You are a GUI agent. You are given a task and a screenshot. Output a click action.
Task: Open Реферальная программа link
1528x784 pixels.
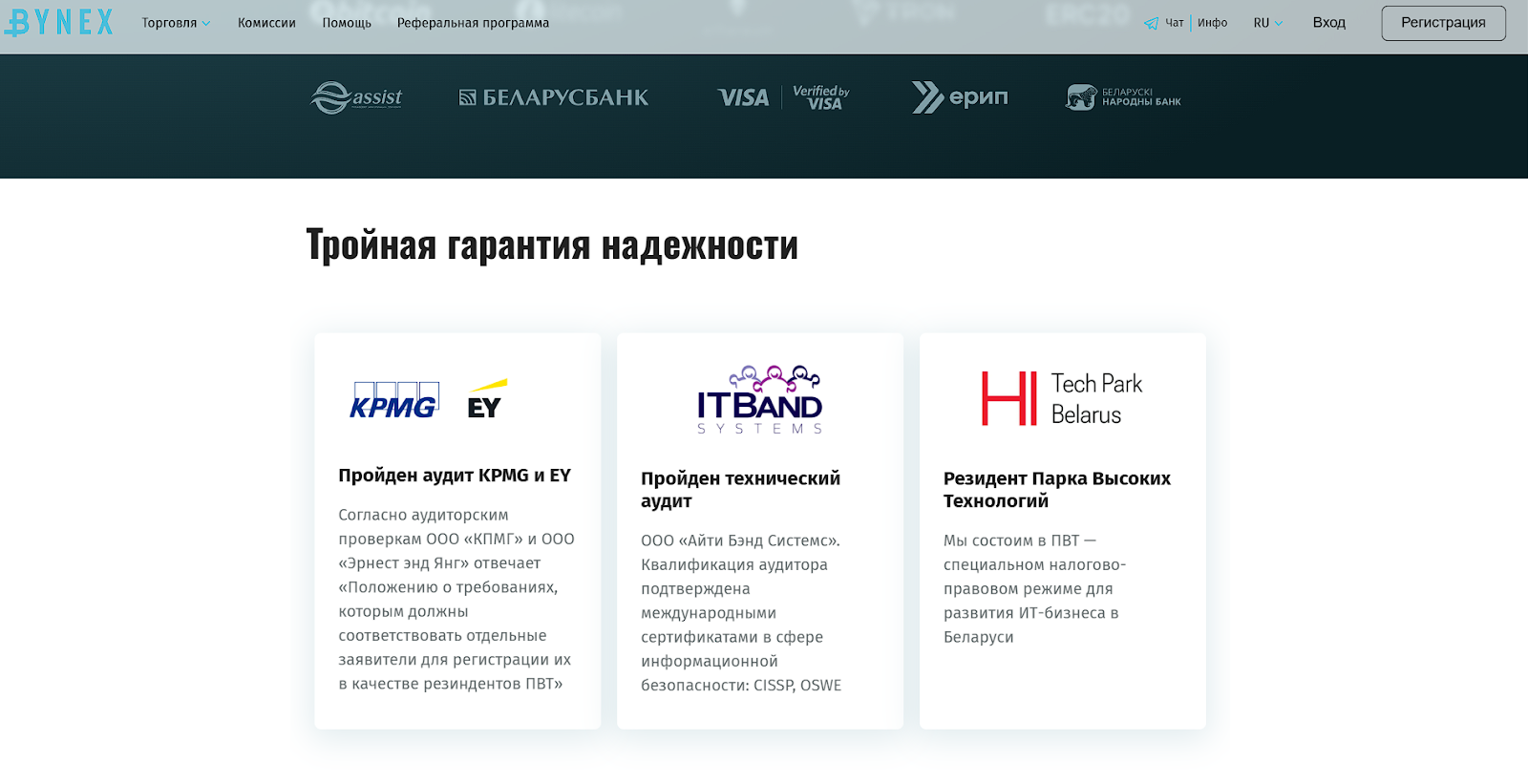[473, 23]
